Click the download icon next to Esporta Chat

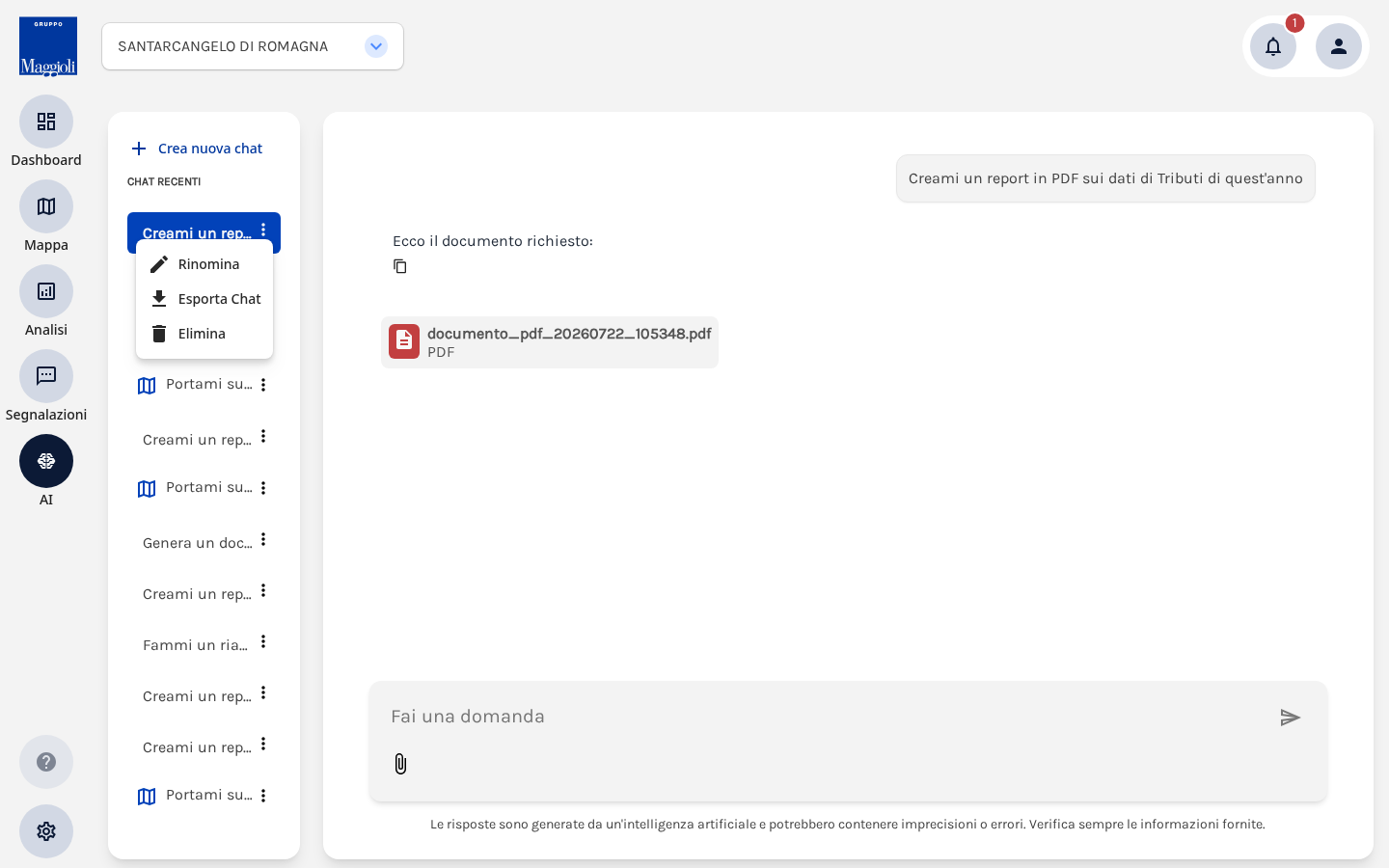point(159,299)
